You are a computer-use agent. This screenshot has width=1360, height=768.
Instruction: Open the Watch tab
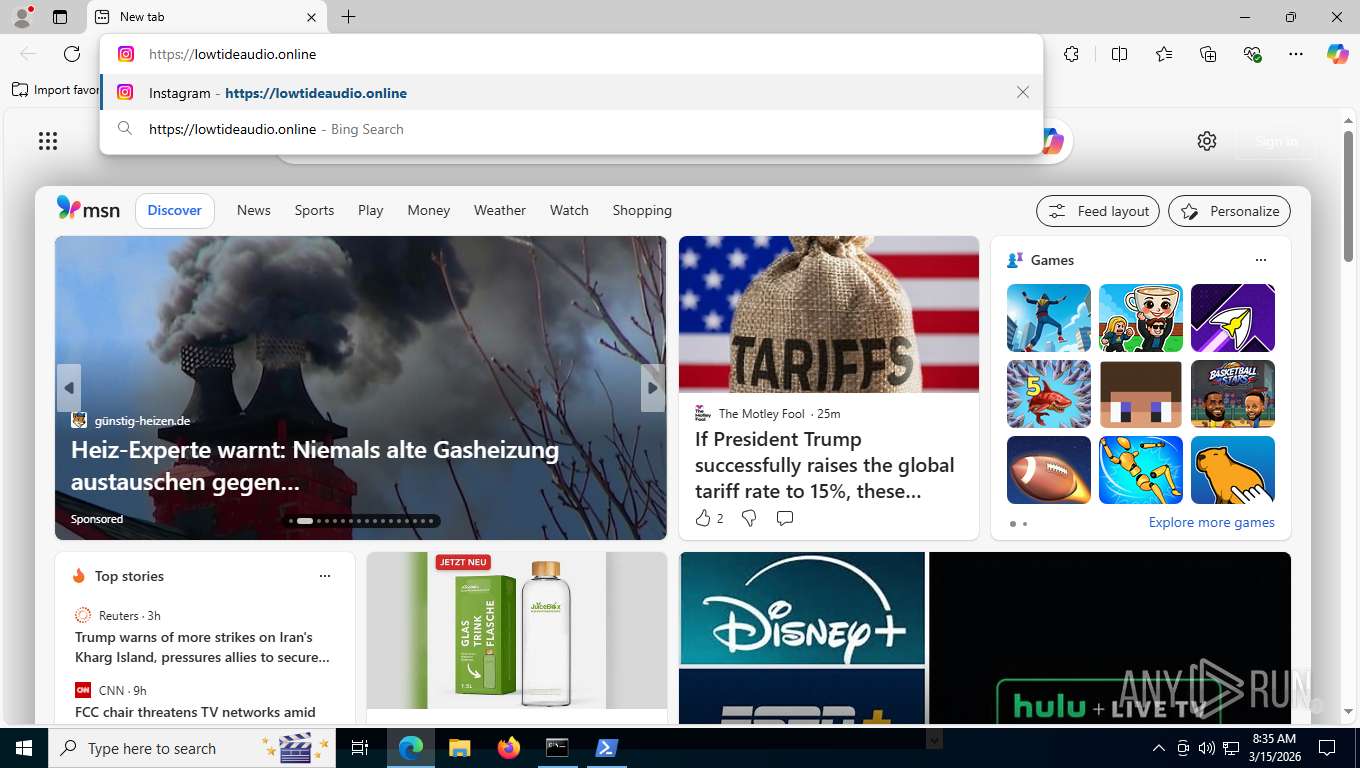pos(569,210)
